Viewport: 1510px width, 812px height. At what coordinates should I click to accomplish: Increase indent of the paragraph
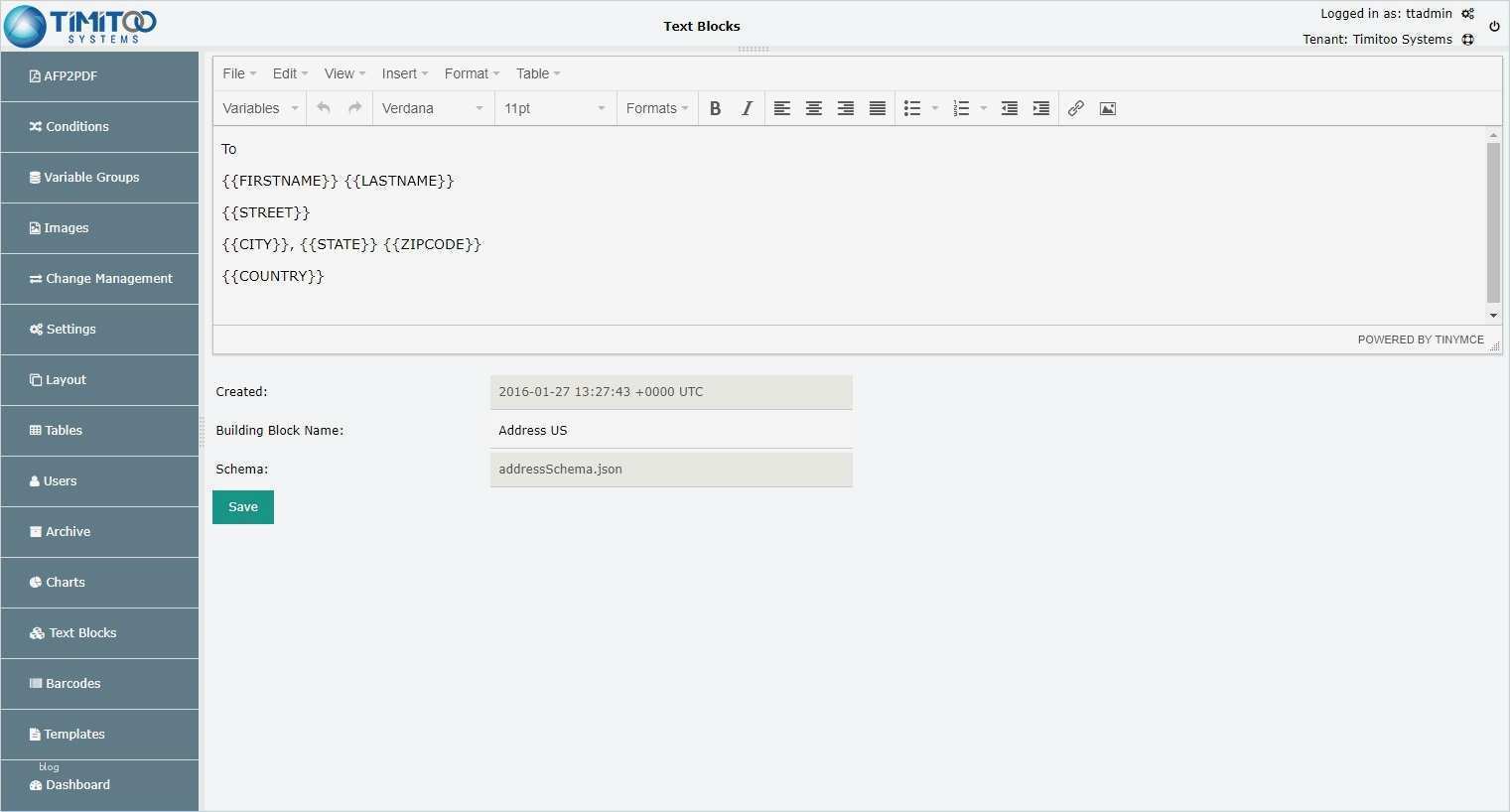coord(1041,108)
